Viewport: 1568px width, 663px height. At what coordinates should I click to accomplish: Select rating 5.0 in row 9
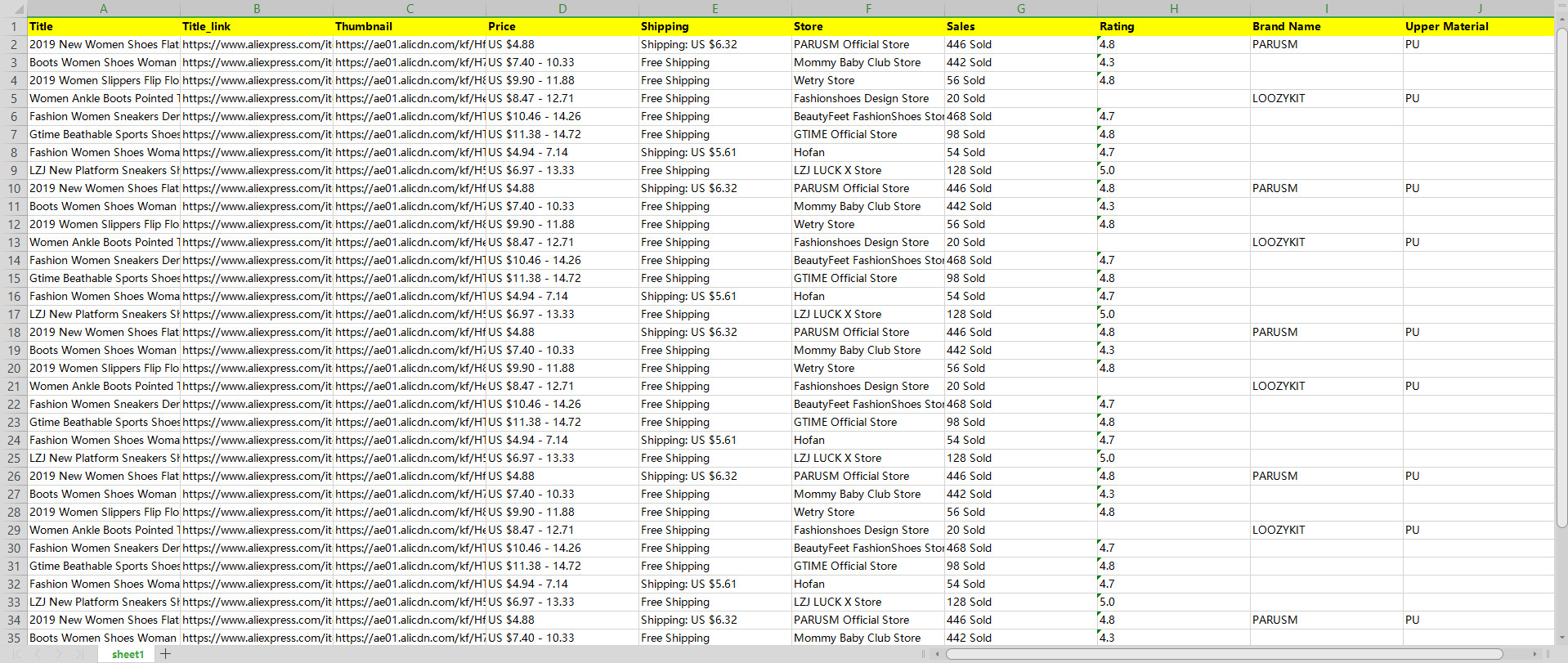(1174, 170)
